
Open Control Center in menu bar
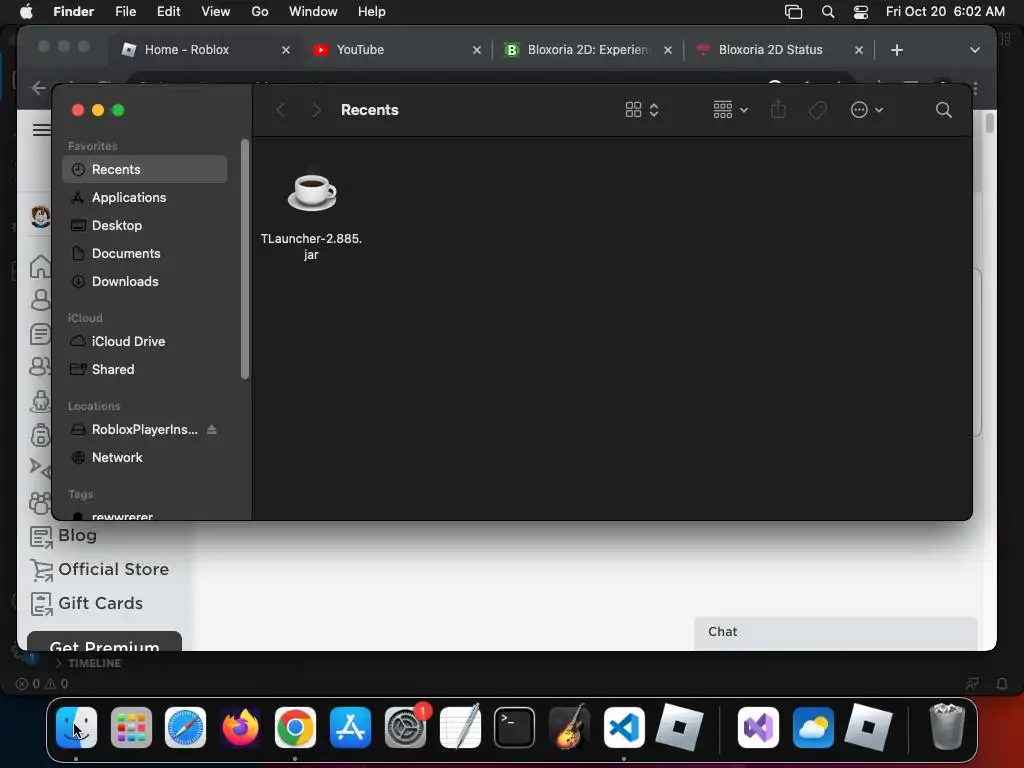(x=861, y=12)
